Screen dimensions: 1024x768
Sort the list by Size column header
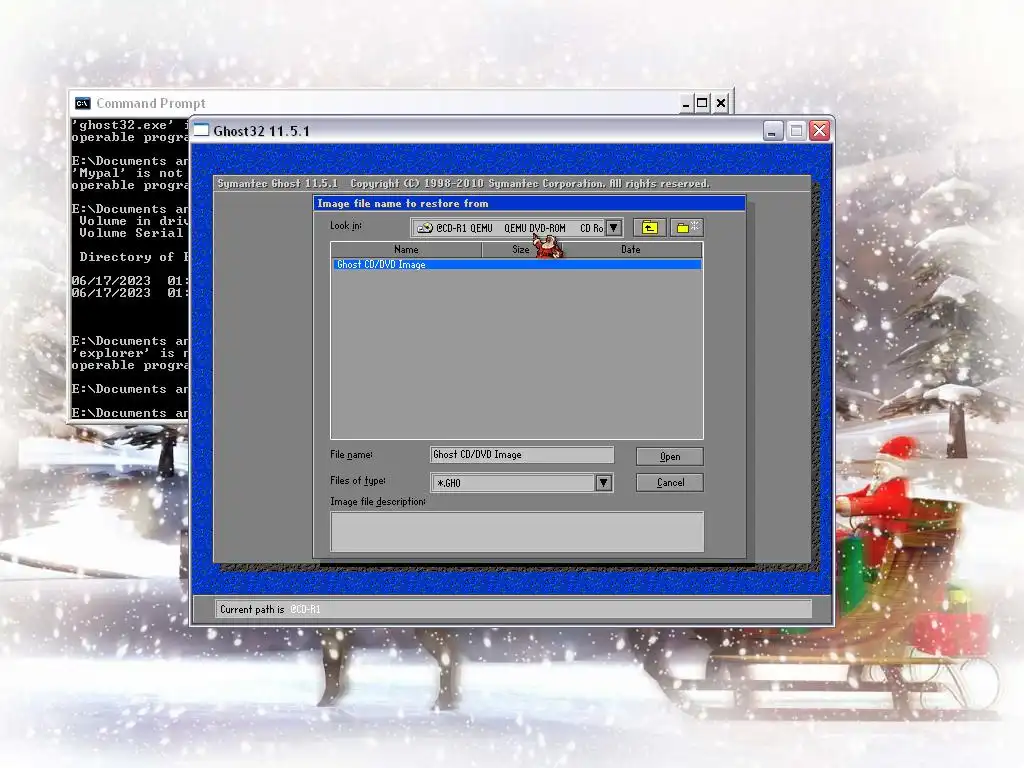point(520,249)
